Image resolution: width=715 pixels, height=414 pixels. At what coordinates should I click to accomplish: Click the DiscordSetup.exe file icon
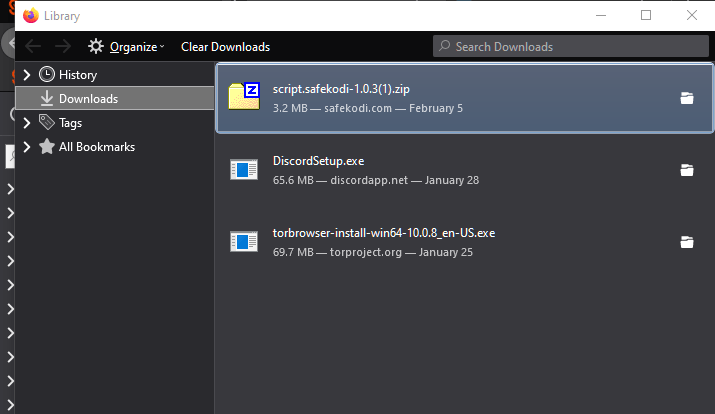244,170
